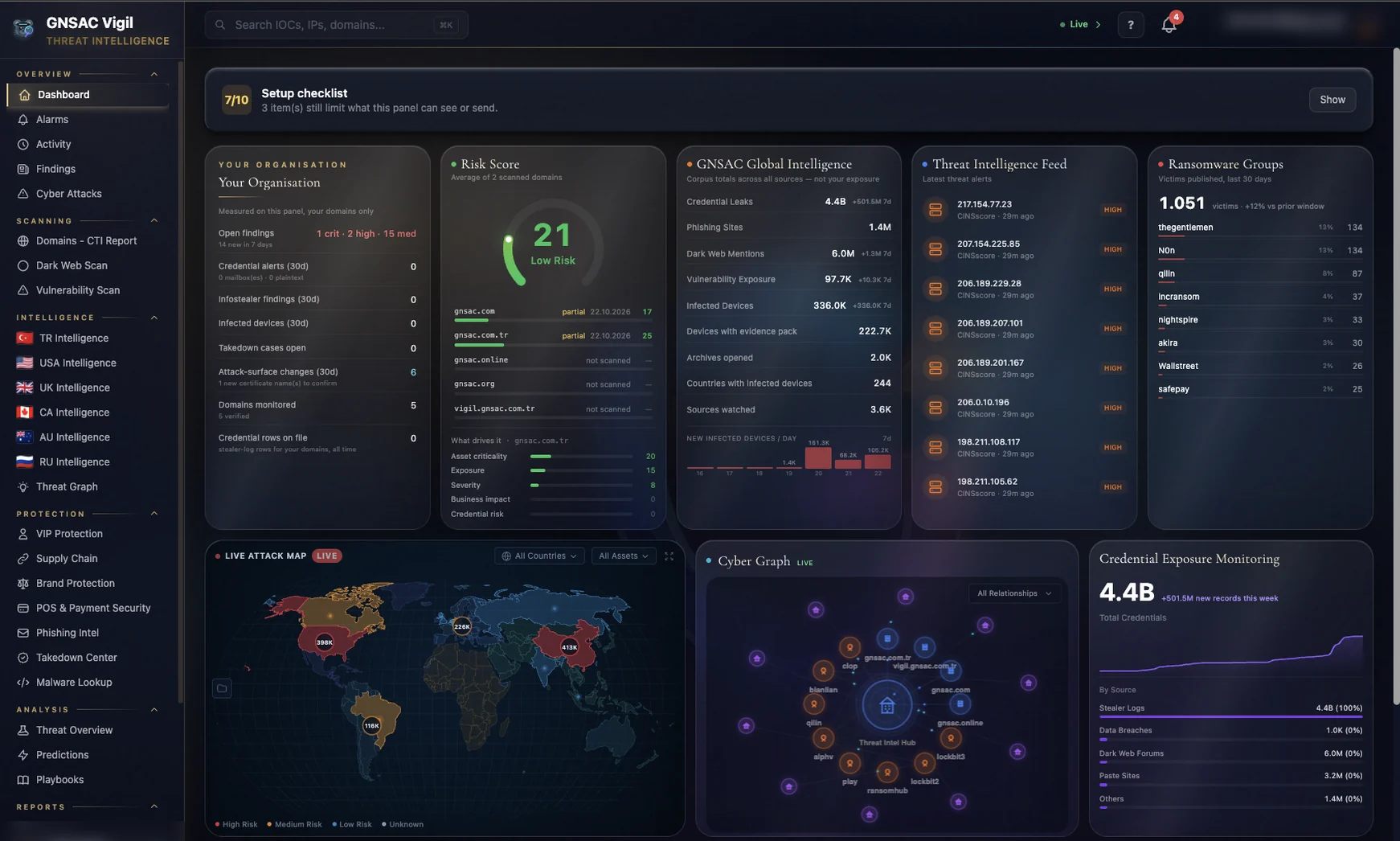The height and width of the screenshot is (841, 1400).
Task: Open the 217.154.77.23 threat feed icon
Action: click(x=935, y=210)
